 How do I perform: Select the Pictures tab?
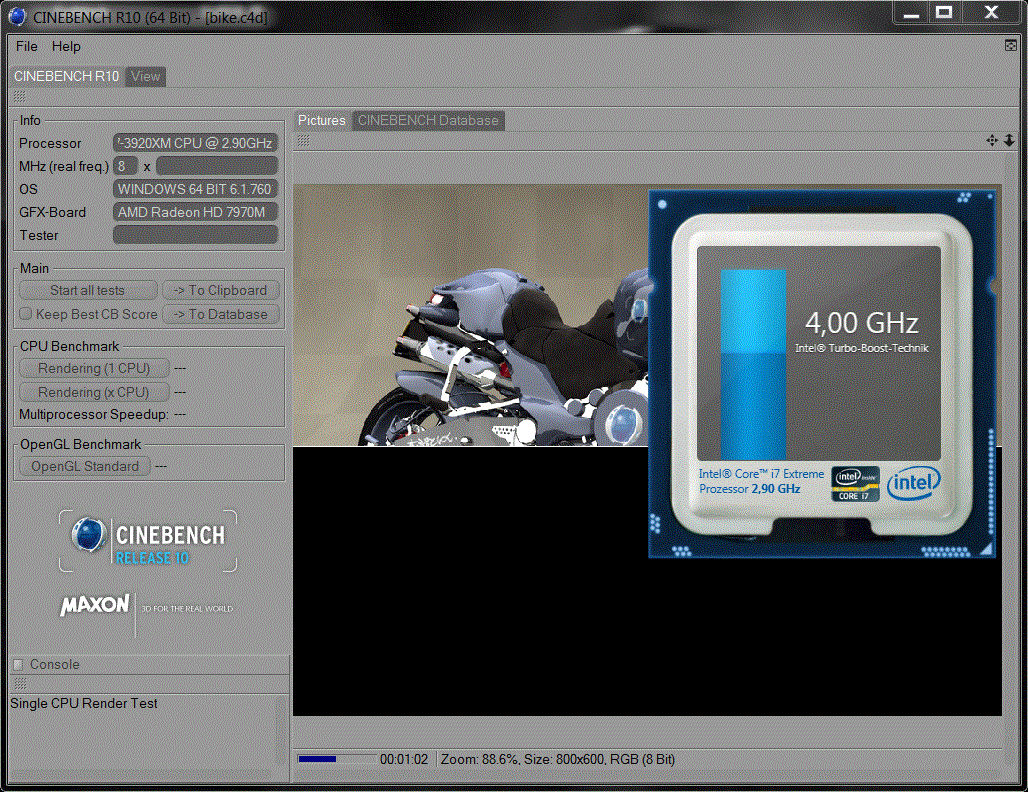(321, 121)
